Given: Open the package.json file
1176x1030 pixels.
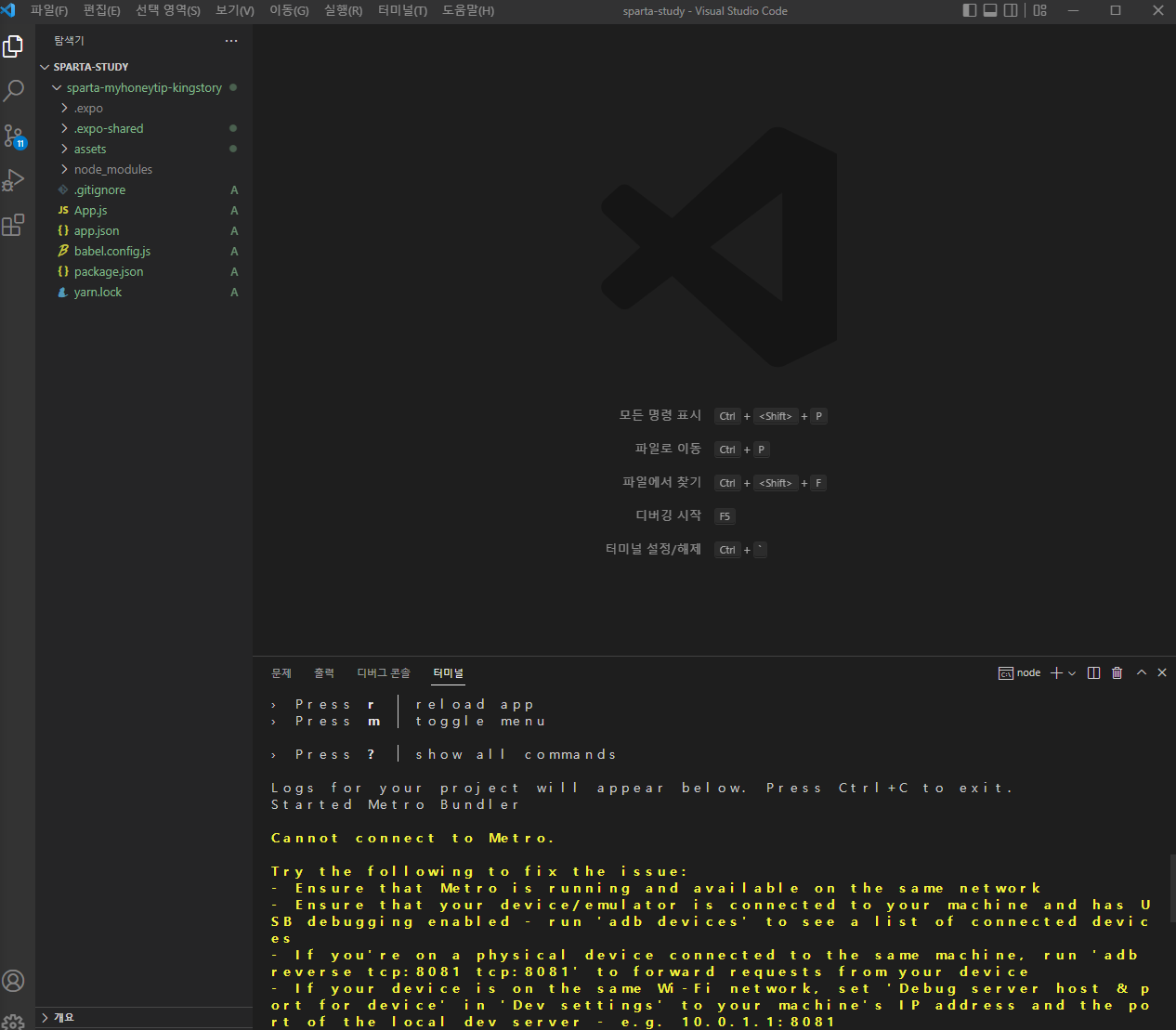Looking at the screenshot, I should click(144, 271).
